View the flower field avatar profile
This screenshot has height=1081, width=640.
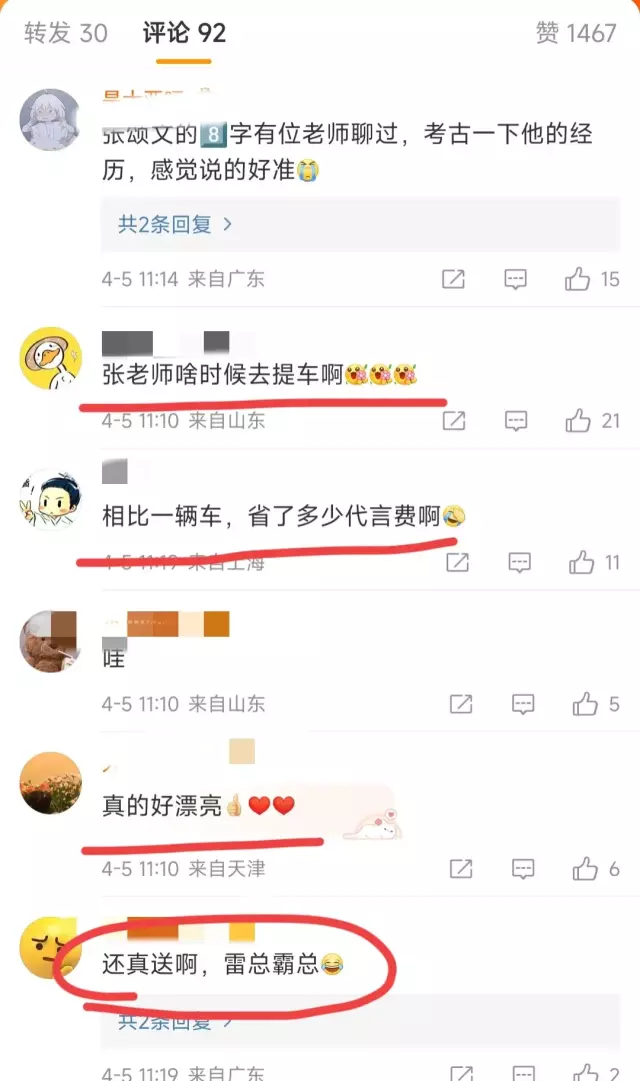coord(50,782)
